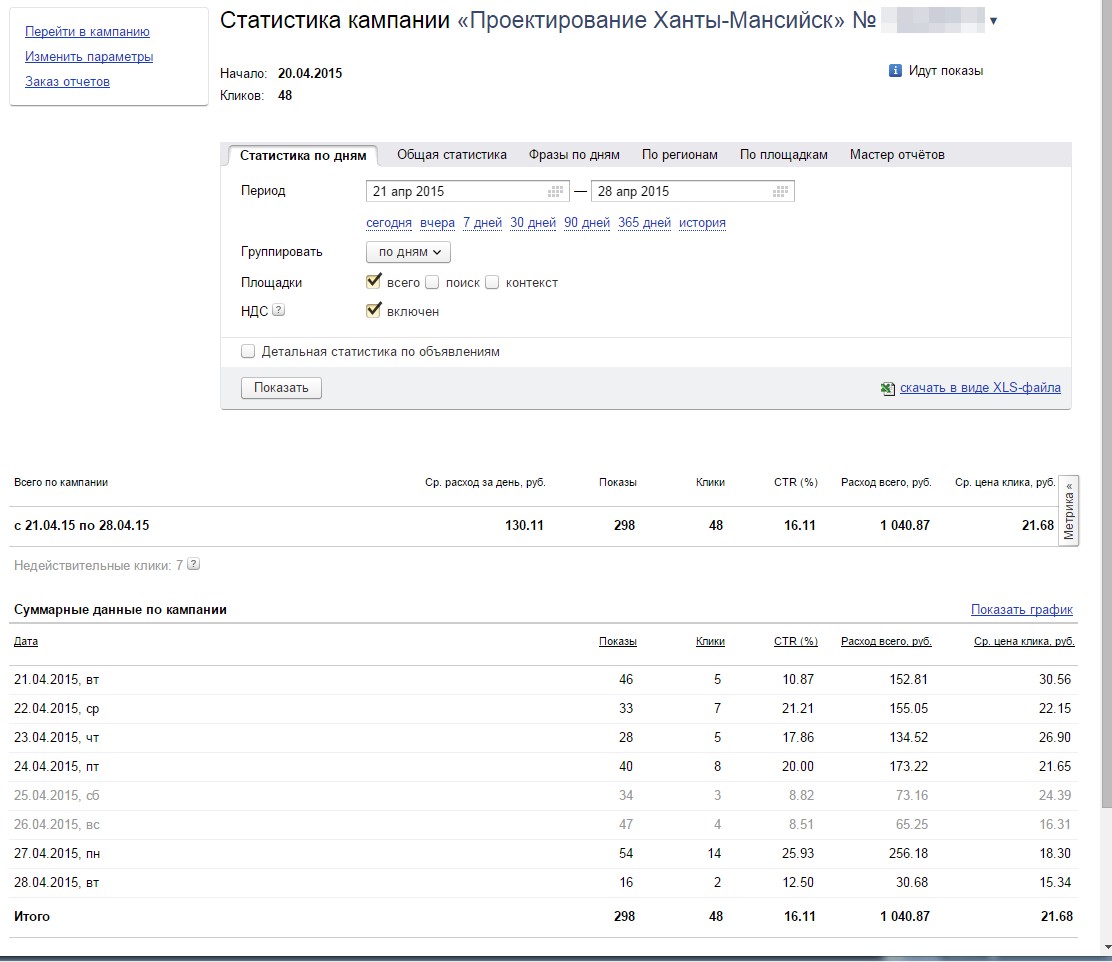The image size is (1112, 962).
Task: Open the Мастер отчётов tab
Action: point(897,155)
